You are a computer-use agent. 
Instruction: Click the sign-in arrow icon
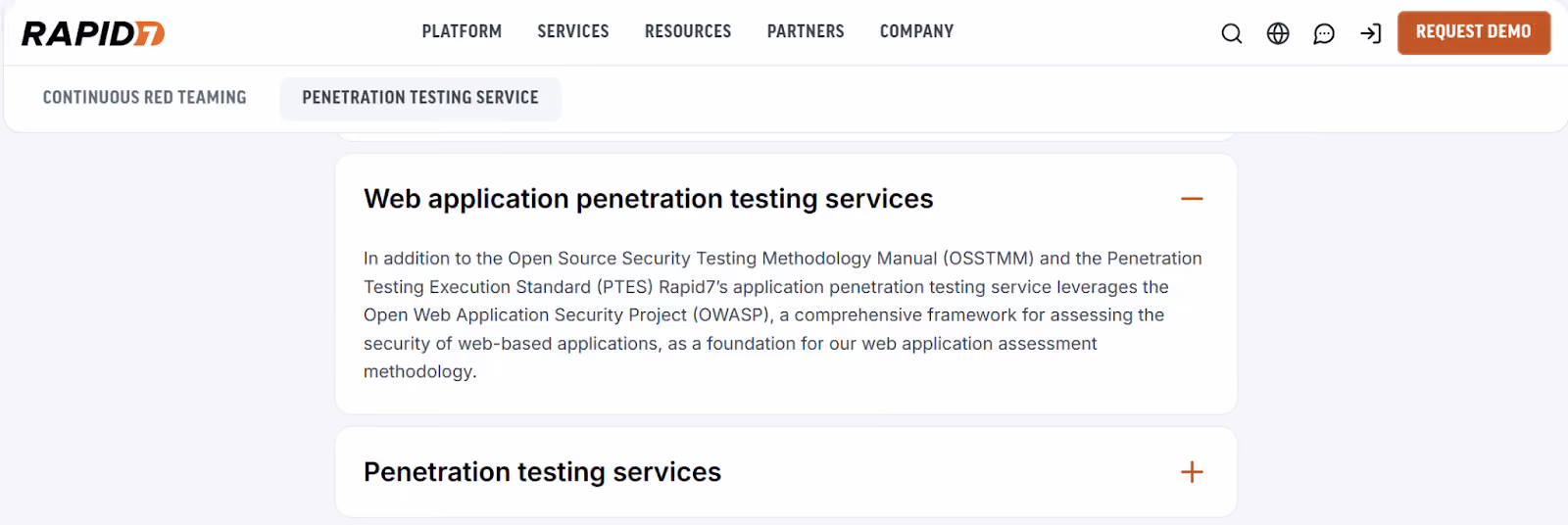1371,33
